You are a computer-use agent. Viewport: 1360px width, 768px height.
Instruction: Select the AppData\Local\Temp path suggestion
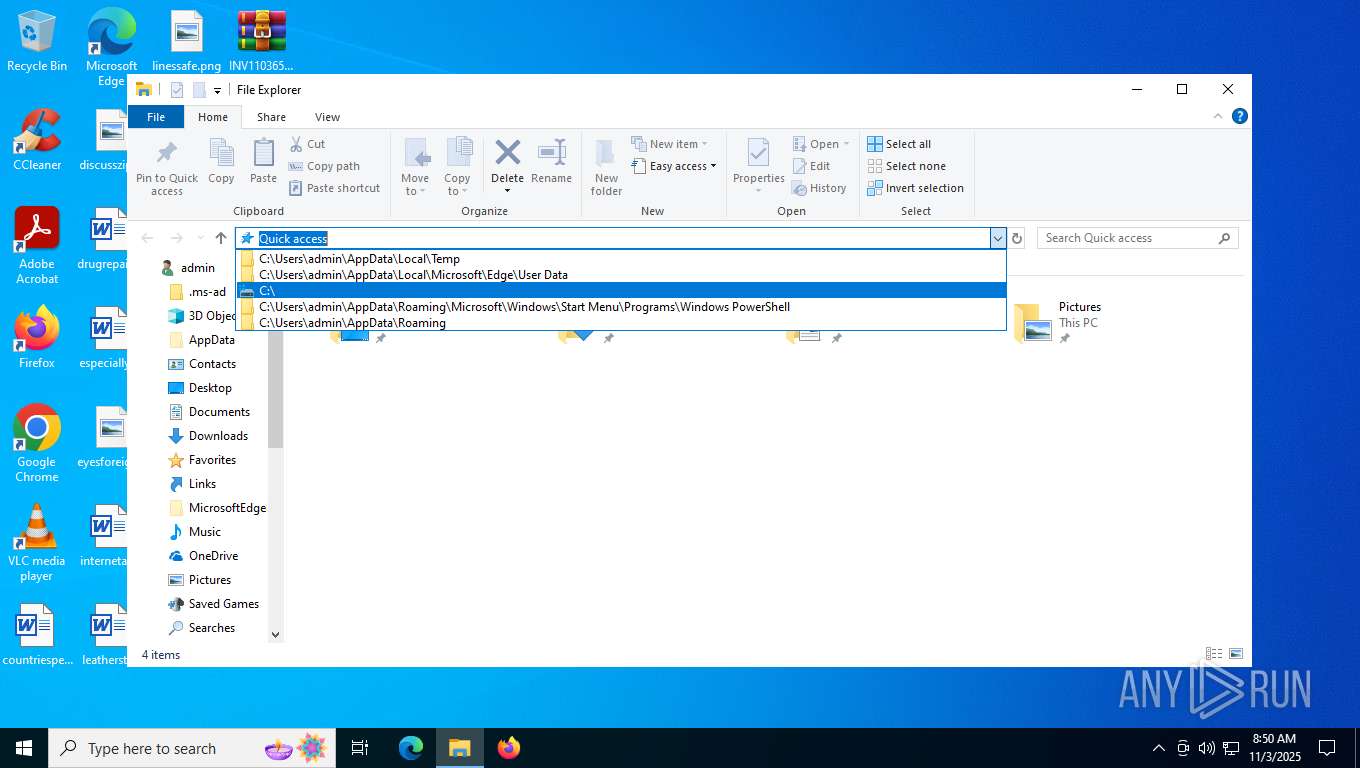pyautogui.click(x=621, y=258)
